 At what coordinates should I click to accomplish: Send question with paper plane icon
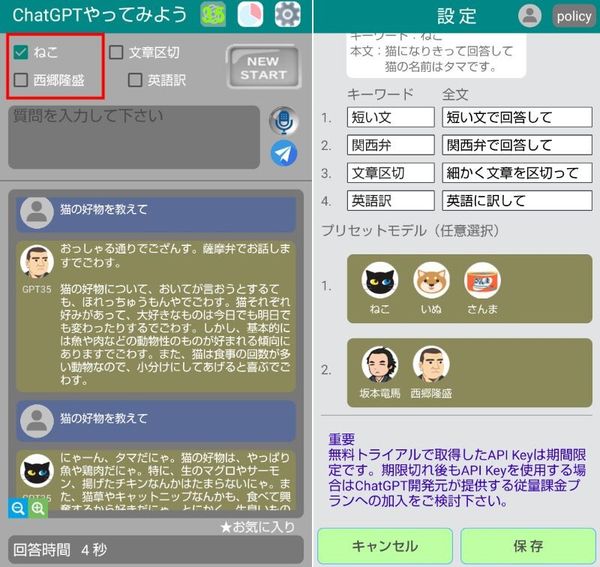pyautogui.click(x=284, y=153)
